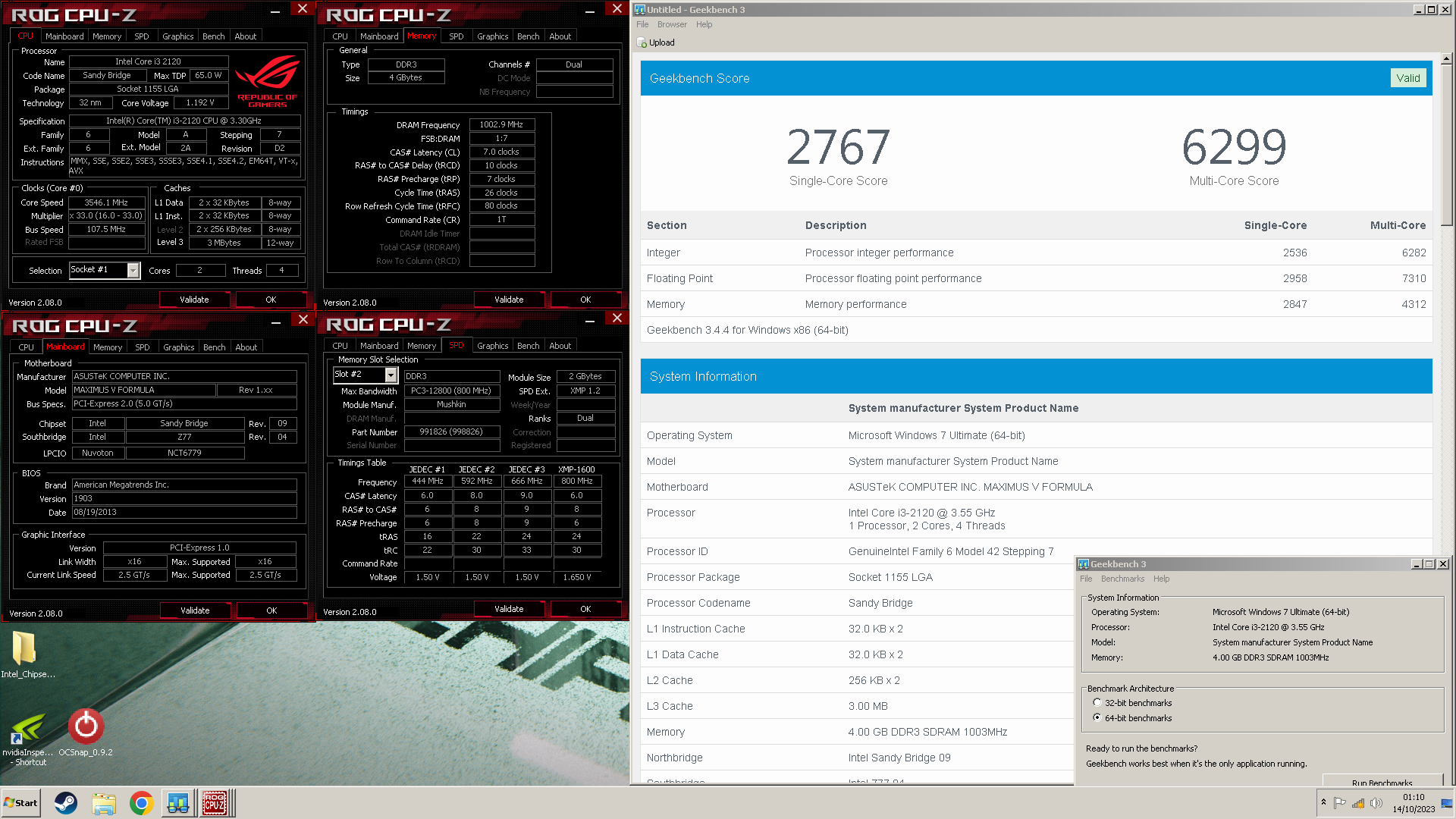The width and height of the screenshot is (1456, 819).
Task: Click Validate in the CPU-Z Mainboard window
Action: (195, 610)
